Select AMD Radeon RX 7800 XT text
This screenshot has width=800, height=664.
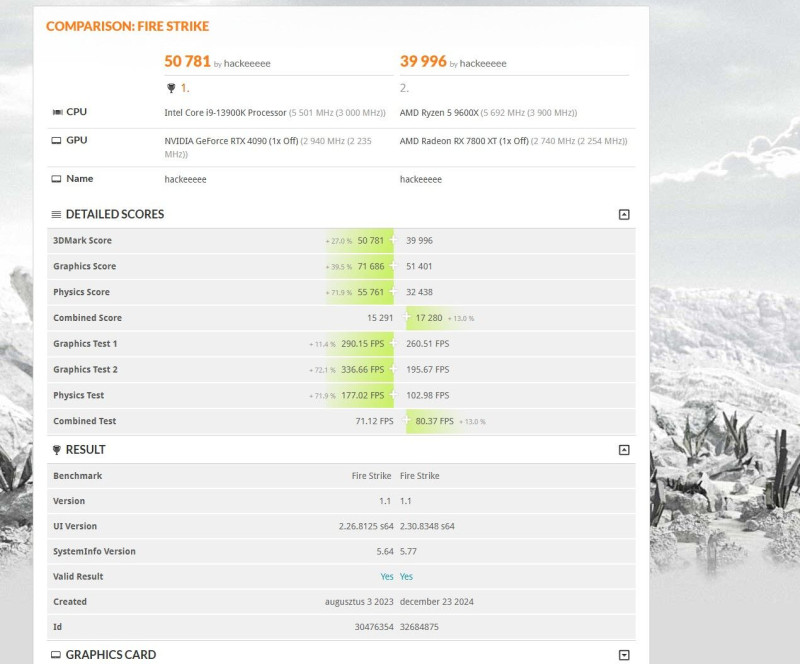448,141
